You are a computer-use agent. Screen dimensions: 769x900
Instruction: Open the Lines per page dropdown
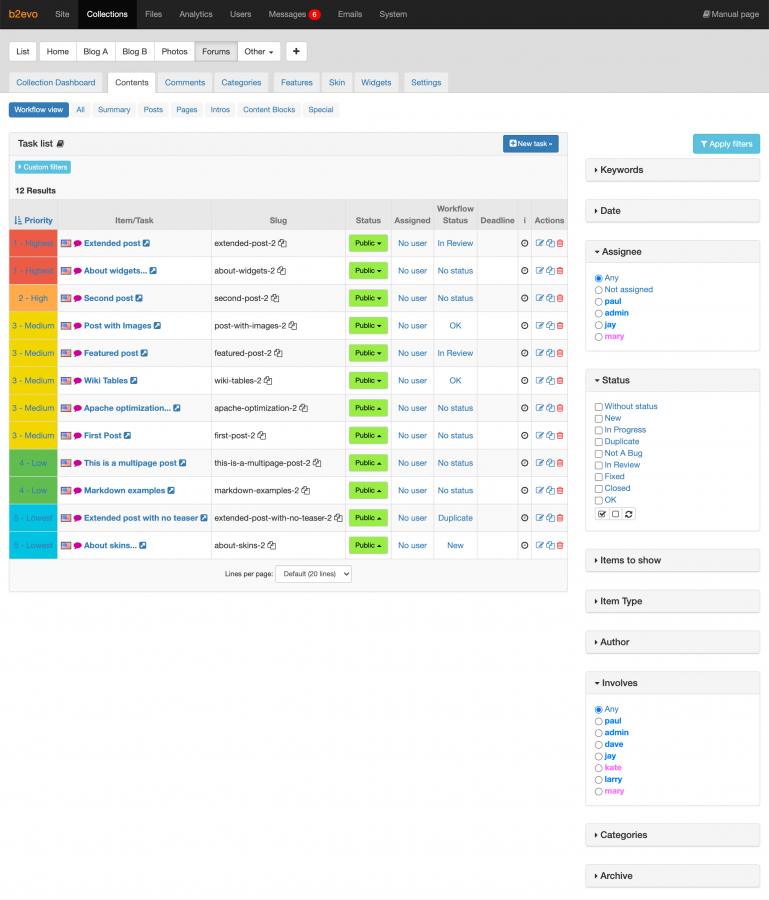click(313, 574)
